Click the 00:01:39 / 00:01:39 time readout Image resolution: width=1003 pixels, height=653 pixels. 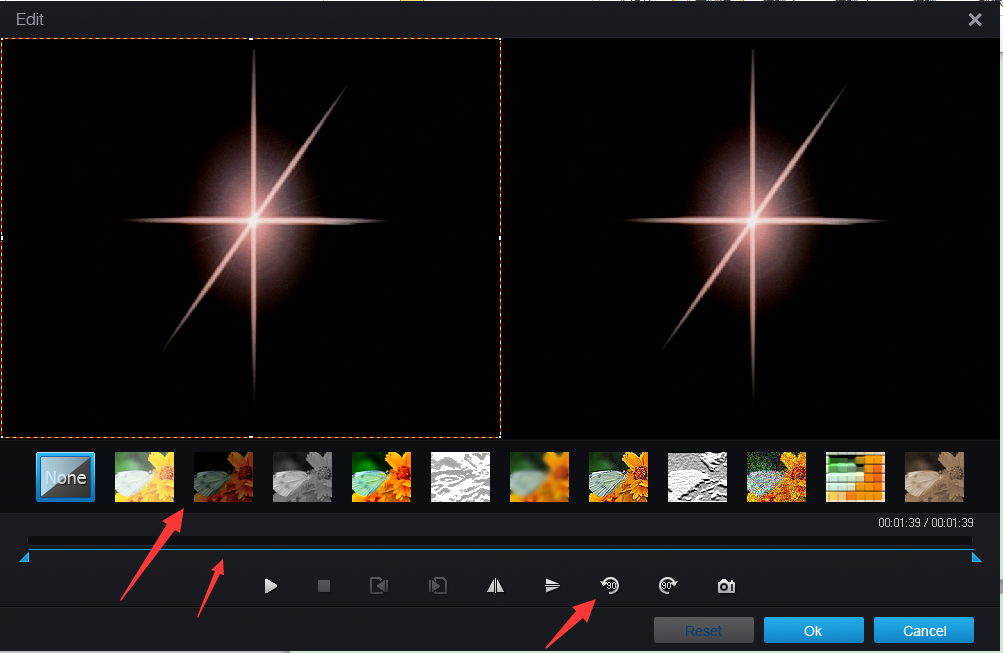point(926,523)
